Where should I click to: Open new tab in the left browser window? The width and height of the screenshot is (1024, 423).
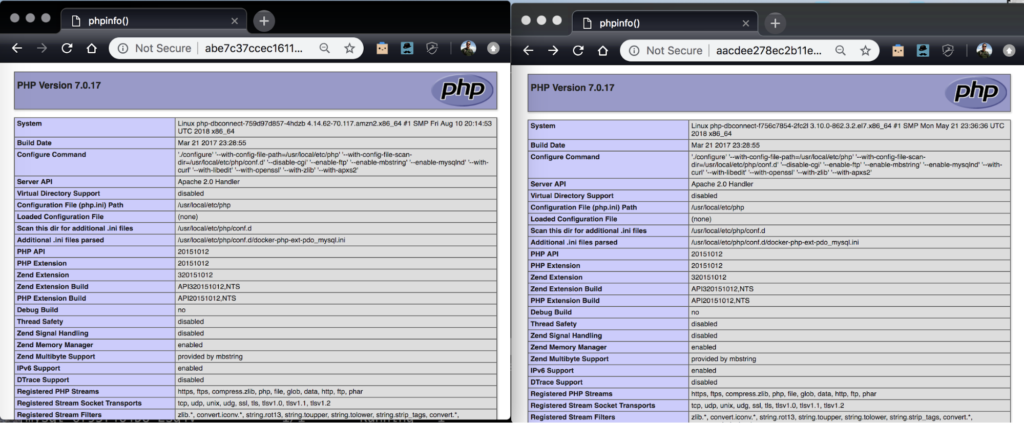(x=263, y=20)
